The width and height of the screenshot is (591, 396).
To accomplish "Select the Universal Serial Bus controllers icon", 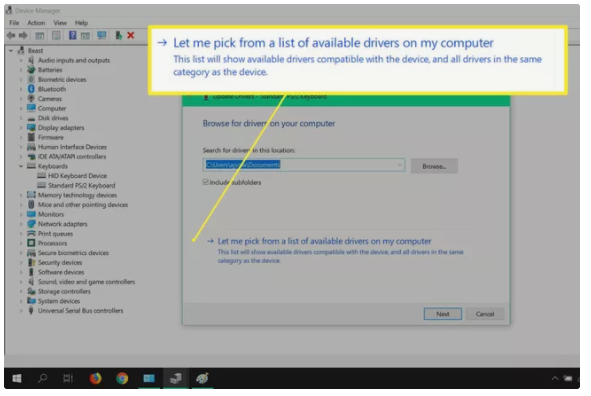I will click(x=31, y=310).
